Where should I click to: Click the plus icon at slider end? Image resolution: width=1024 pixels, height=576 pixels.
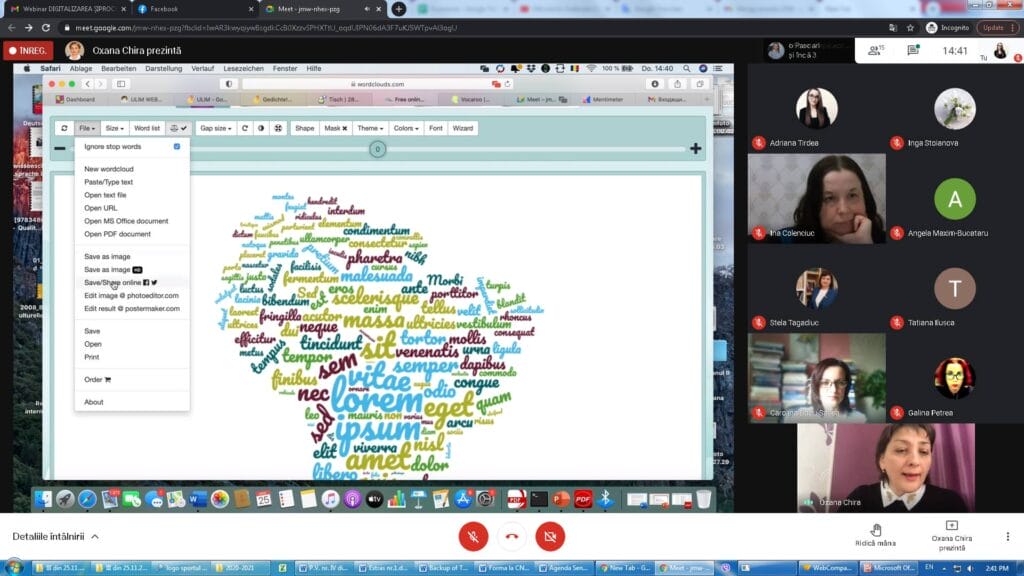696,149
